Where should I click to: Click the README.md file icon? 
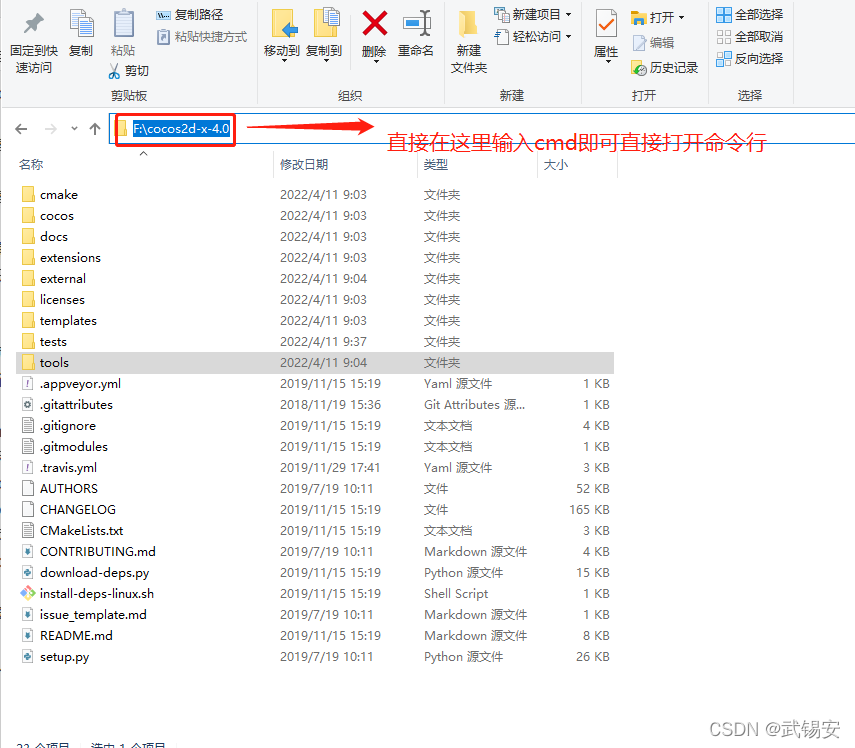[28, 636]
